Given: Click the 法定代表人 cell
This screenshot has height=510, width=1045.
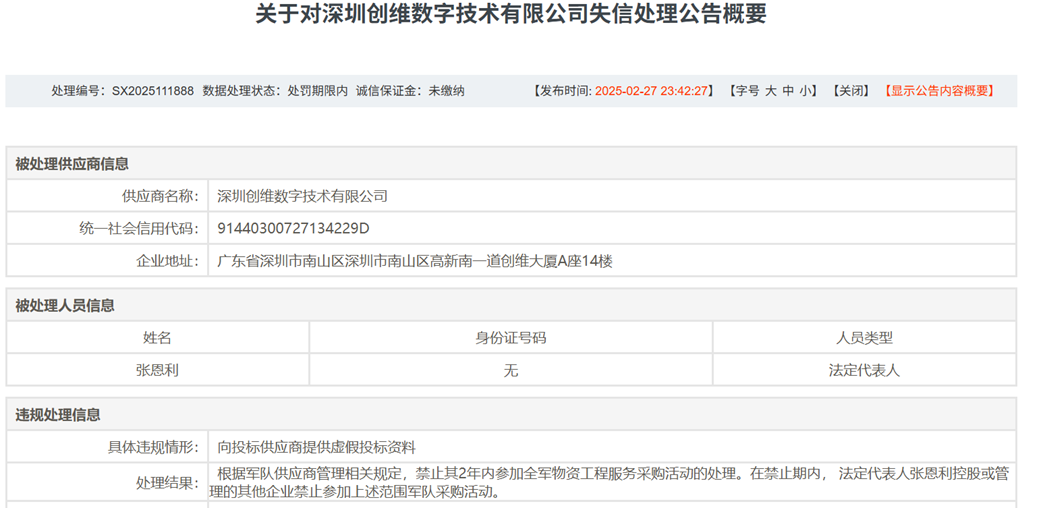Looking at the screenshot, I should [x=864, y=371].
